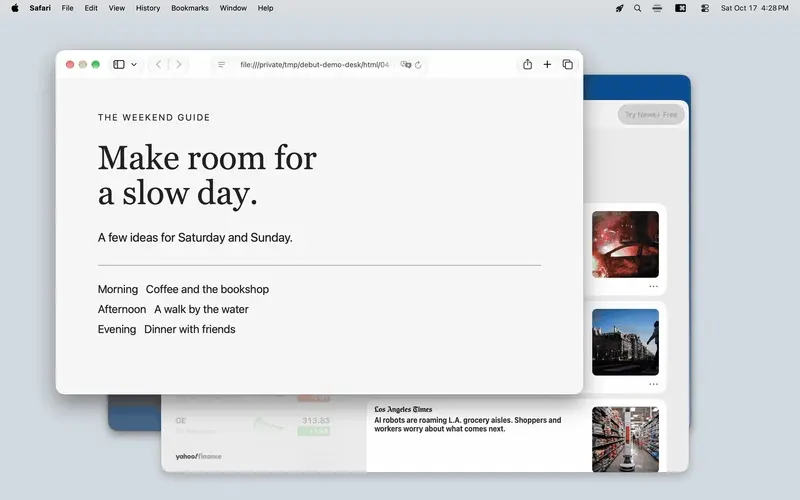The height and width of the screenshot is (500, 800).
Task: Open the History menu
Action: 148,8
